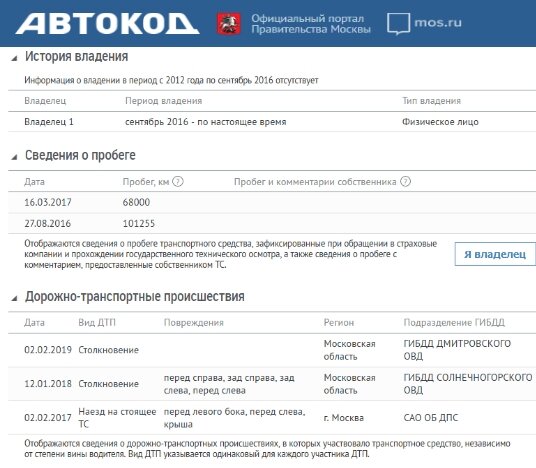Select ГИБДД СОЛНЕЧНОГОРСКОГО ОВД cell
This screenshot has width=536, height=468.
coord(468,384)
